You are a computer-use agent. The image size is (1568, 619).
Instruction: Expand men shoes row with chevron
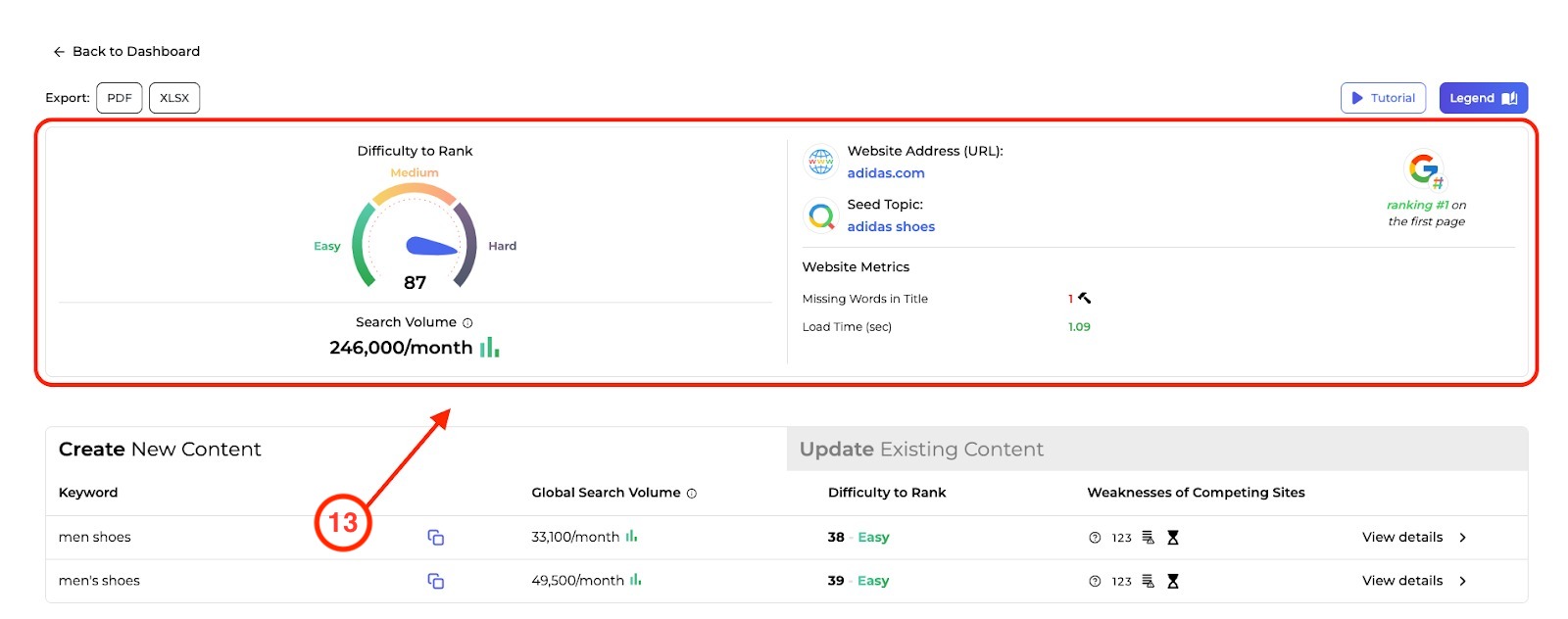click(1463, 538)
